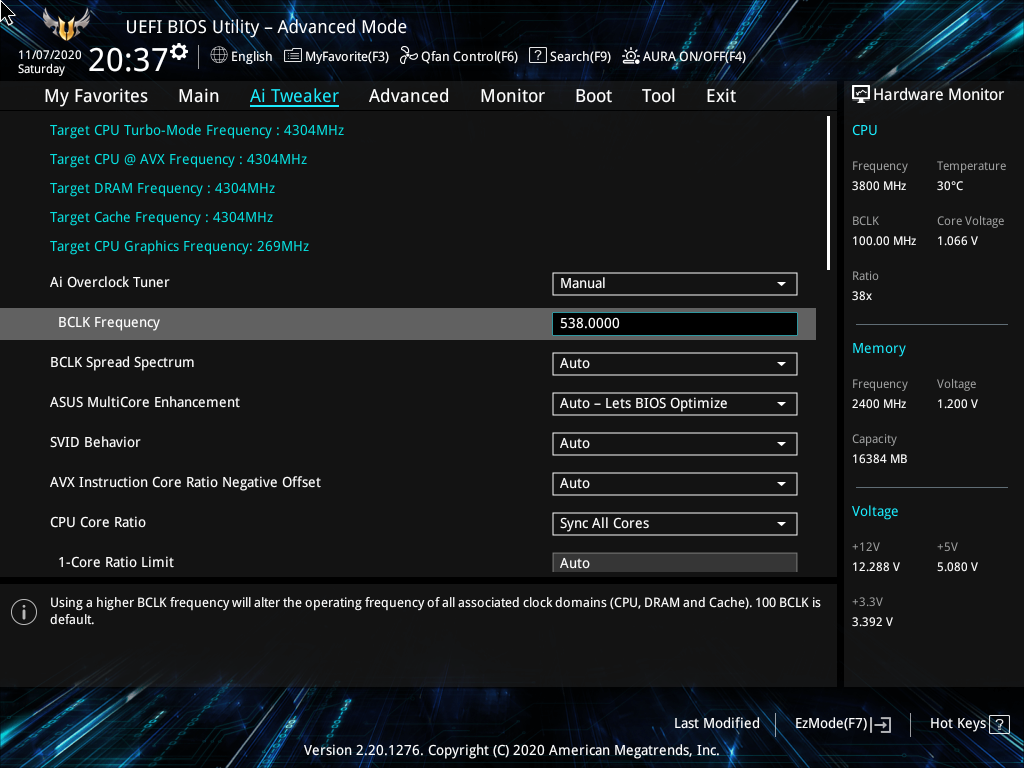Click the Qfan Control fan icon
The image size is (1024, 768).
click(409, 56)
